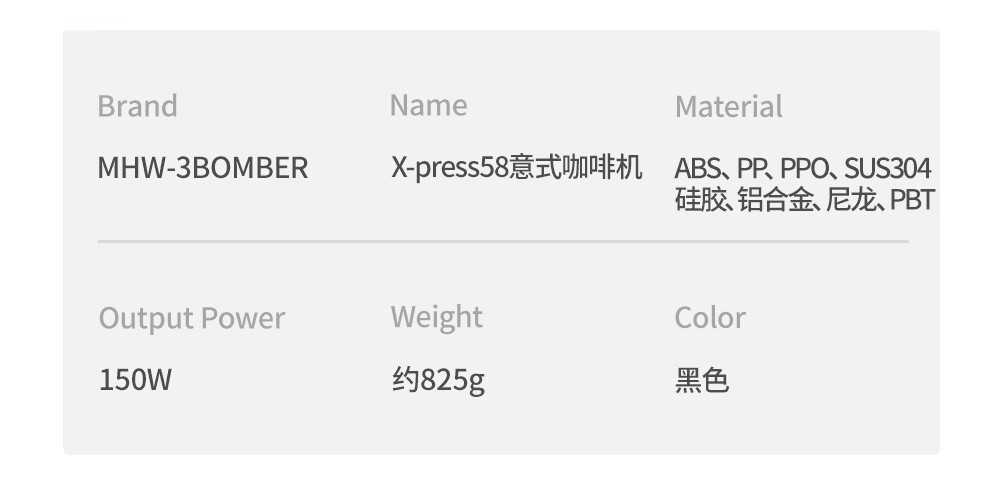Select the MHW-3BOMBER brand value

point(202,168)
